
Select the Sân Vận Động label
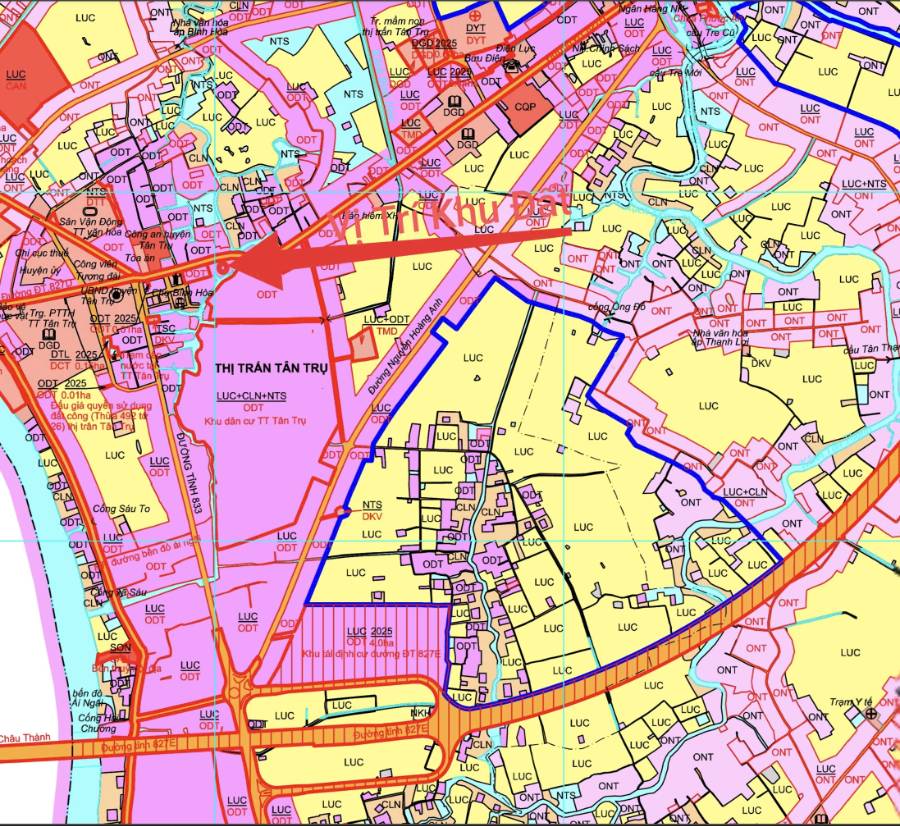click(91, 222)
